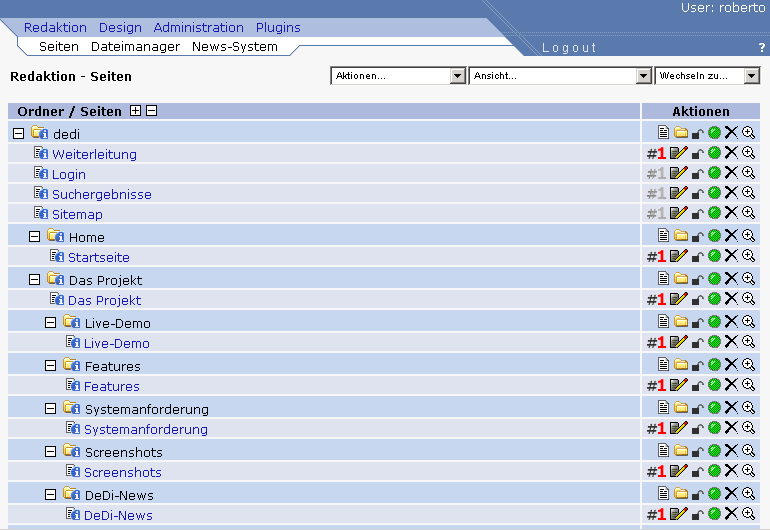Preview Sitemap page with magnifier icon
Image resolution: width=770 pixels, height=530 pixels.
[x=748, y=213]
